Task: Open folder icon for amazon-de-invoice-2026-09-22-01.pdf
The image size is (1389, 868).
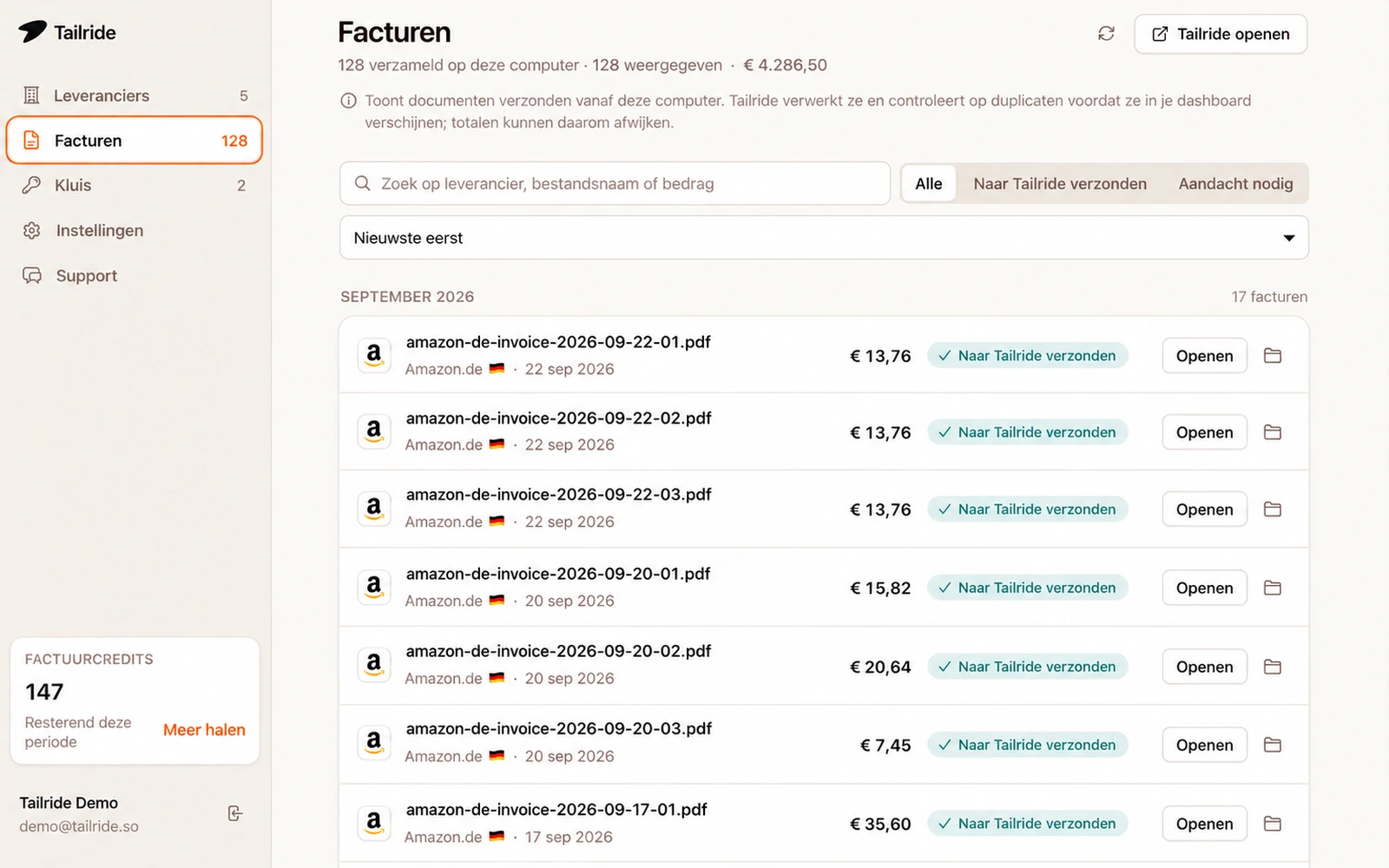Action: click(x=1273, y=356)
